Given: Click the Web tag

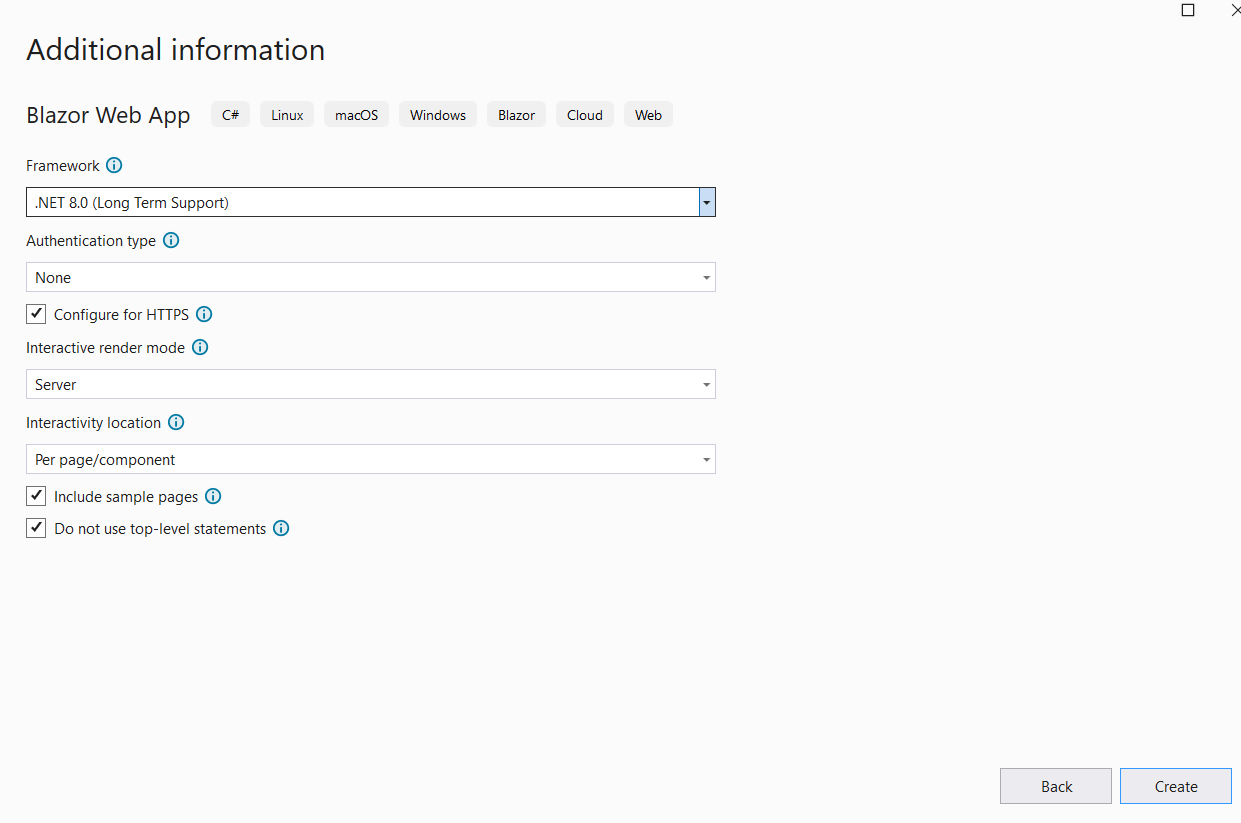Looking at the screenshot, I should click(x=648, y=115).
